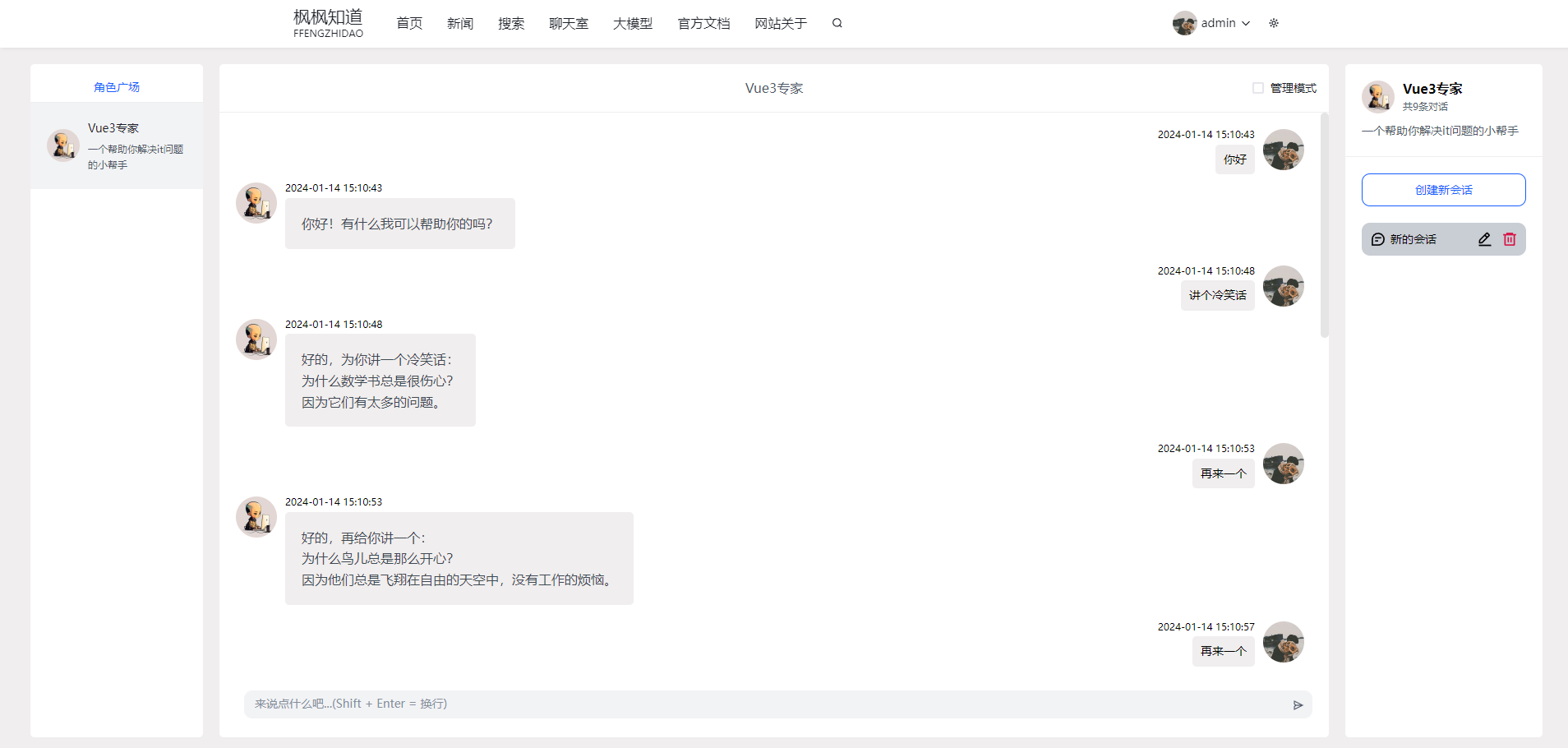The width and height of the screenshot is (1568, 748).
Task: Click Vue3专家 avatar in right info panel
Action: tap(1378, 97)
